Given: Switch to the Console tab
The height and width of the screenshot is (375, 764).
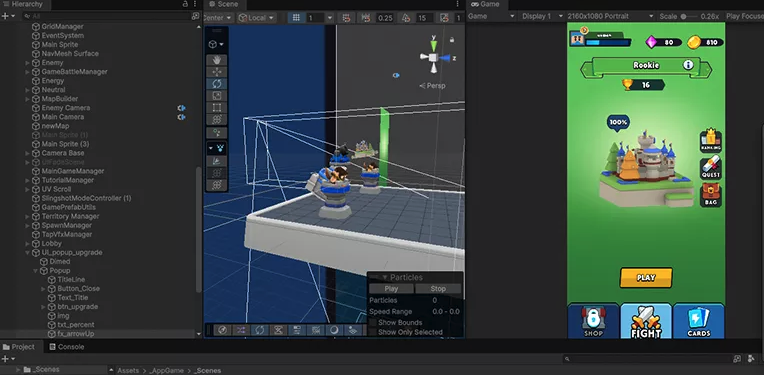Looking at the screenshot, I should (66, 347).
